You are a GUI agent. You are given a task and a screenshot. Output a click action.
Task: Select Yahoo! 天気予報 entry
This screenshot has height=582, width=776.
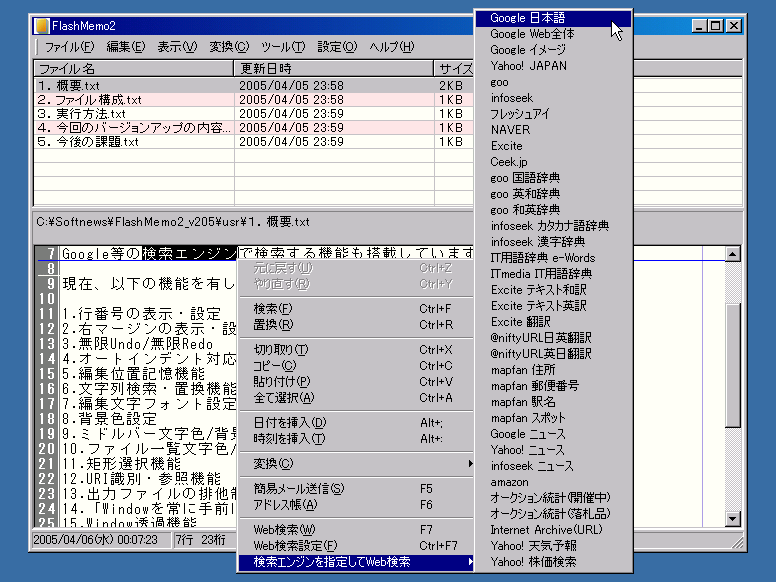tap(553, 546)
